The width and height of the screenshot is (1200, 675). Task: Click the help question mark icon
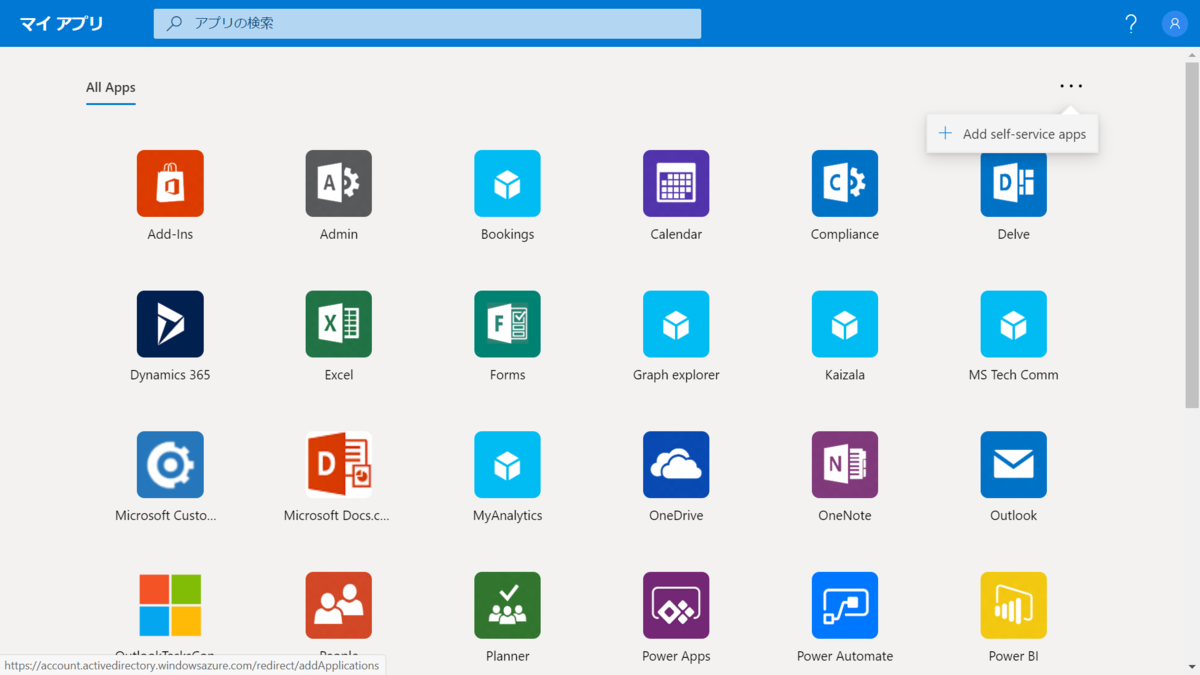tap(1131, 23)
